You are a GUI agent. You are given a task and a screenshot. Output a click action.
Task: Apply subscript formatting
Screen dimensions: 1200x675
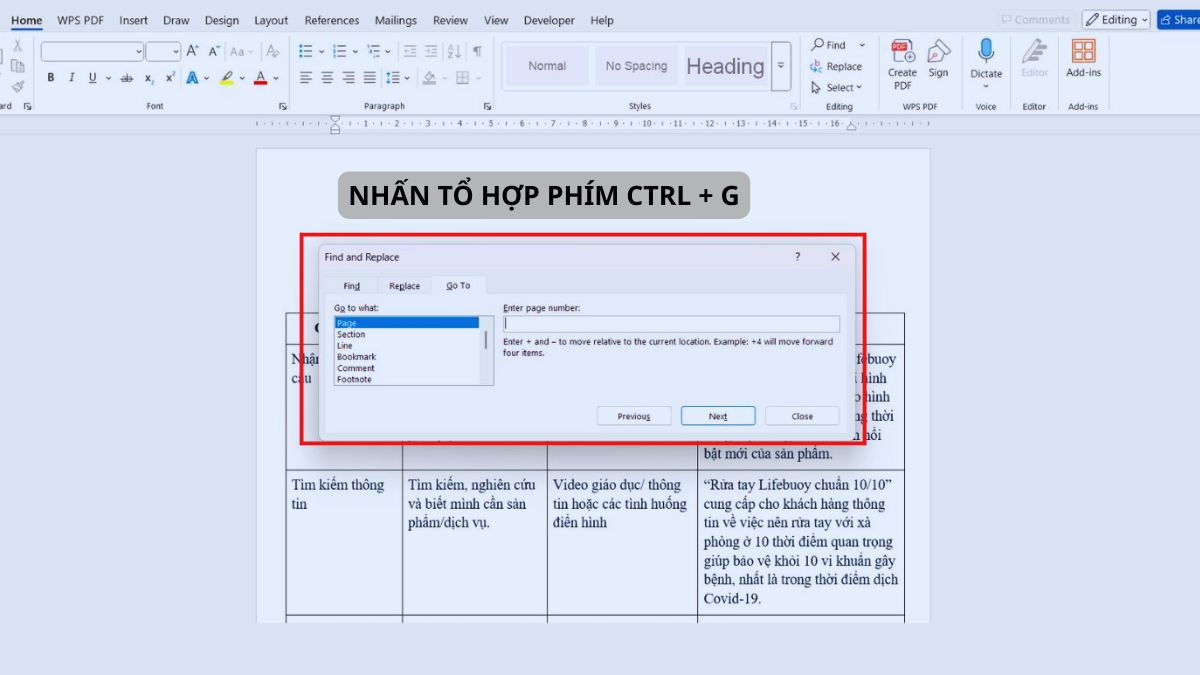point(149,78)
